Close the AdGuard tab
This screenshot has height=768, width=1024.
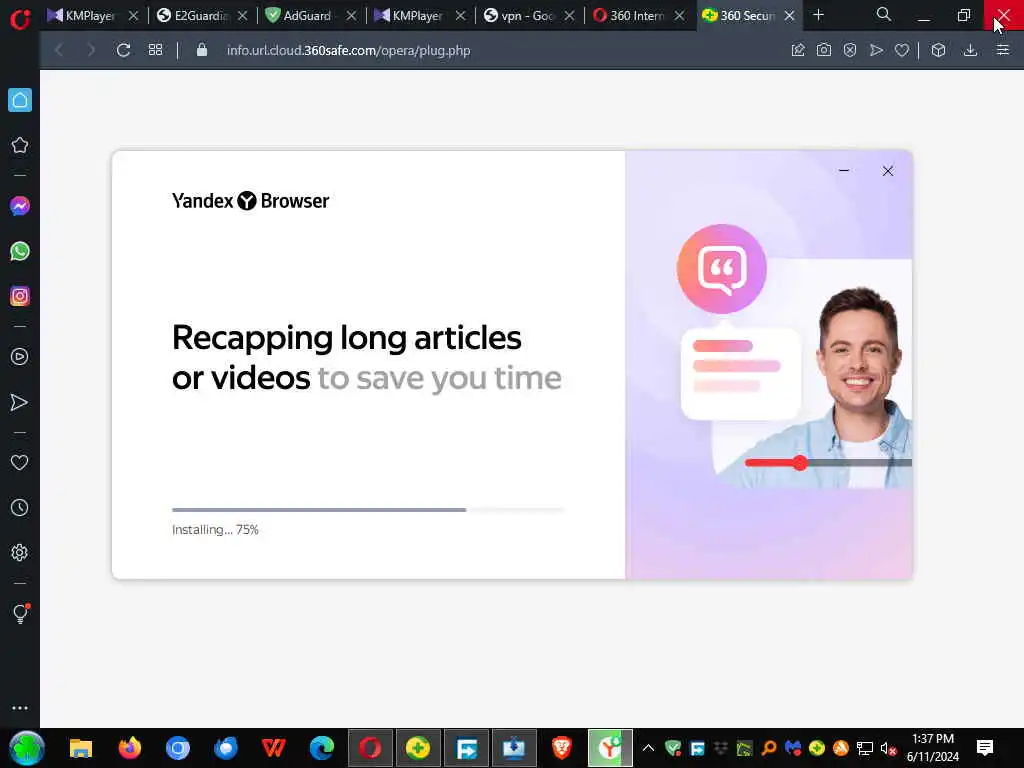click(x=351, y=16)
